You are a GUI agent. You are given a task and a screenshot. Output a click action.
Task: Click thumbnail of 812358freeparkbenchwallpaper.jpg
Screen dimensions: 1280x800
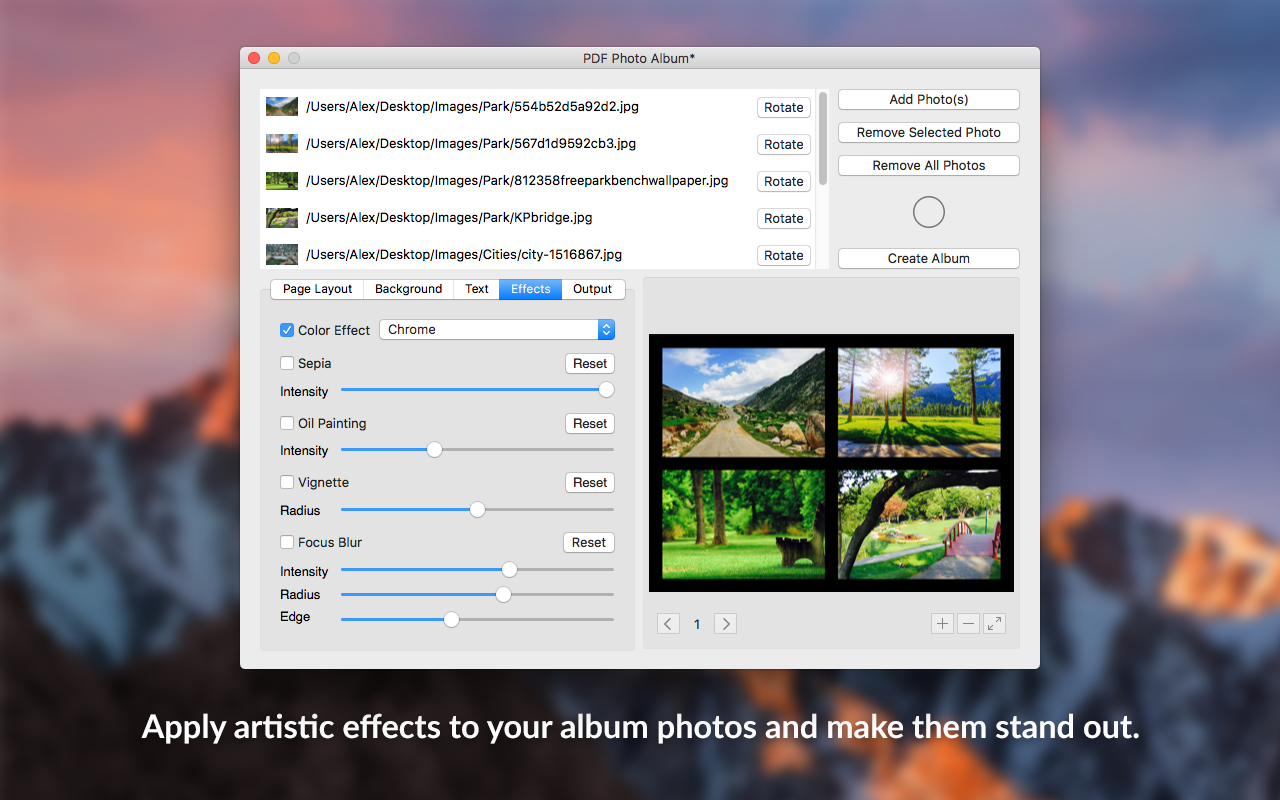tap(282, 181)
